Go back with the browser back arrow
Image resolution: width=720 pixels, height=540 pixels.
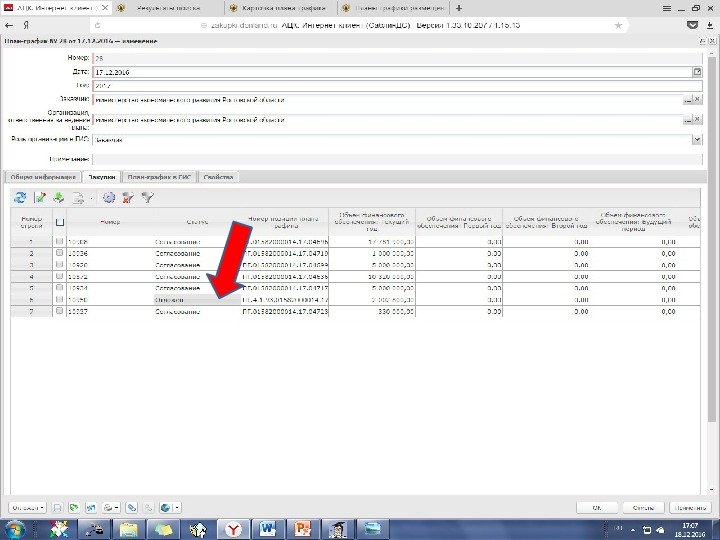[9, 25]
